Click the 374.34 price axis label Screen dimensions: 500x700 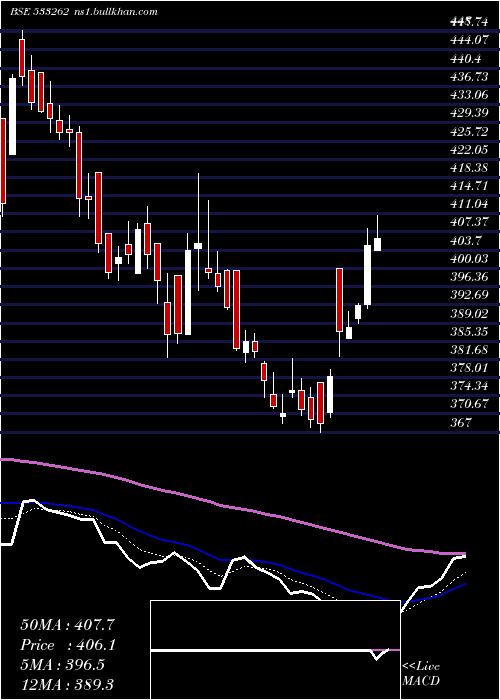(x=469, y=386)
